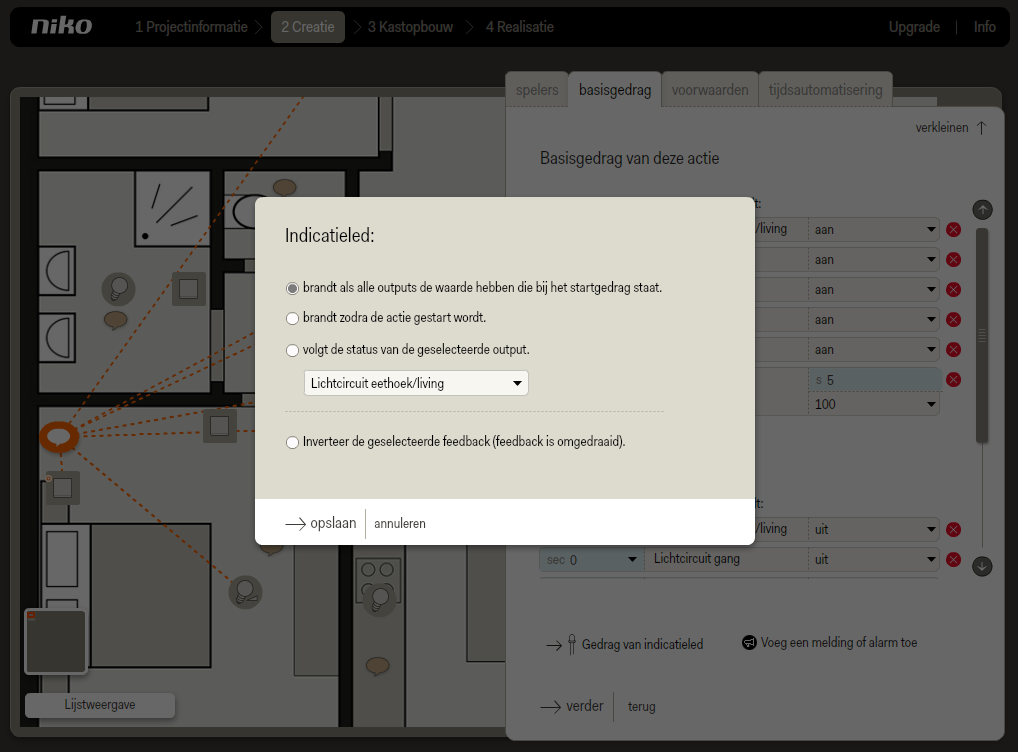Open the 'uit' dropdown in the /living row

[874, 529]
